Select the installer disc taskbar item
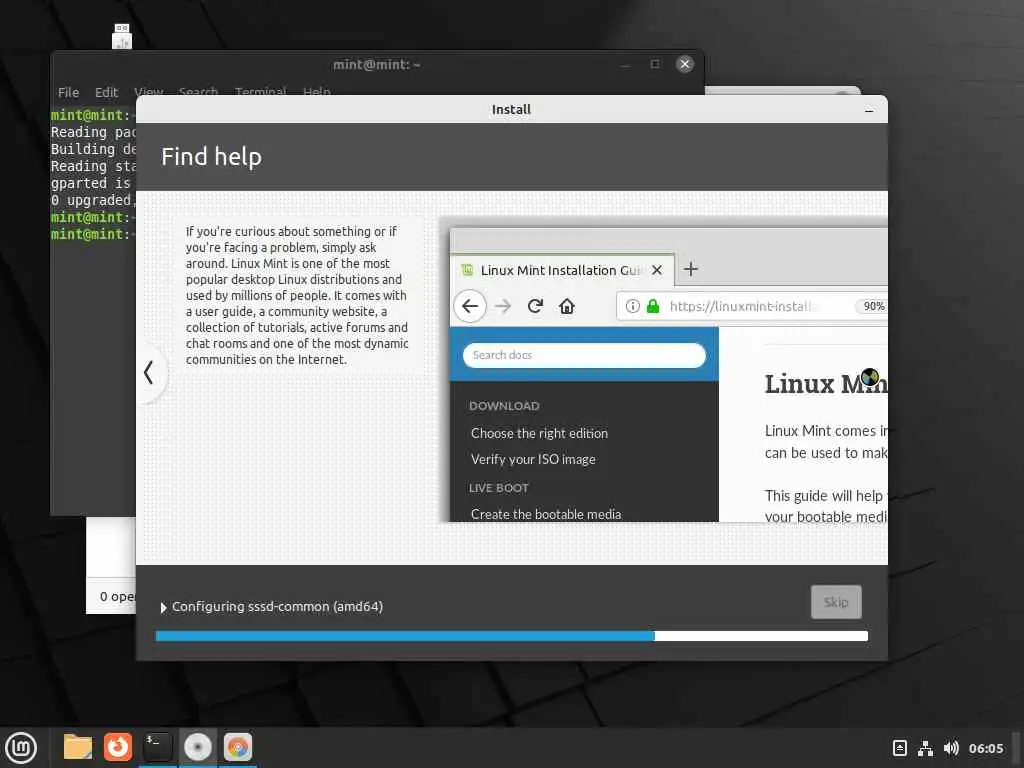 (x=198, y=747)
